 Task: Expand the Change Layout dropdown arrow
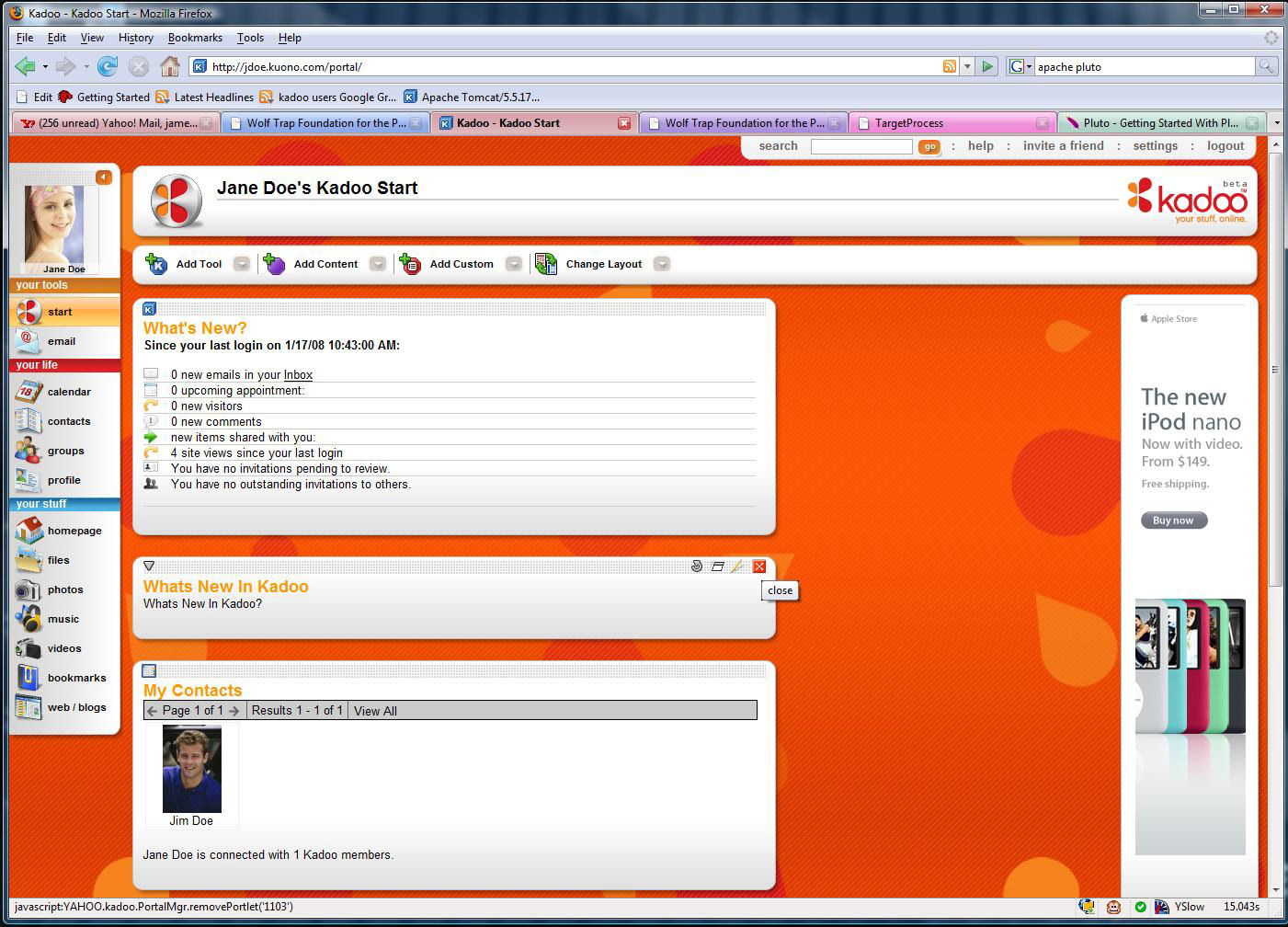point(662,264)
